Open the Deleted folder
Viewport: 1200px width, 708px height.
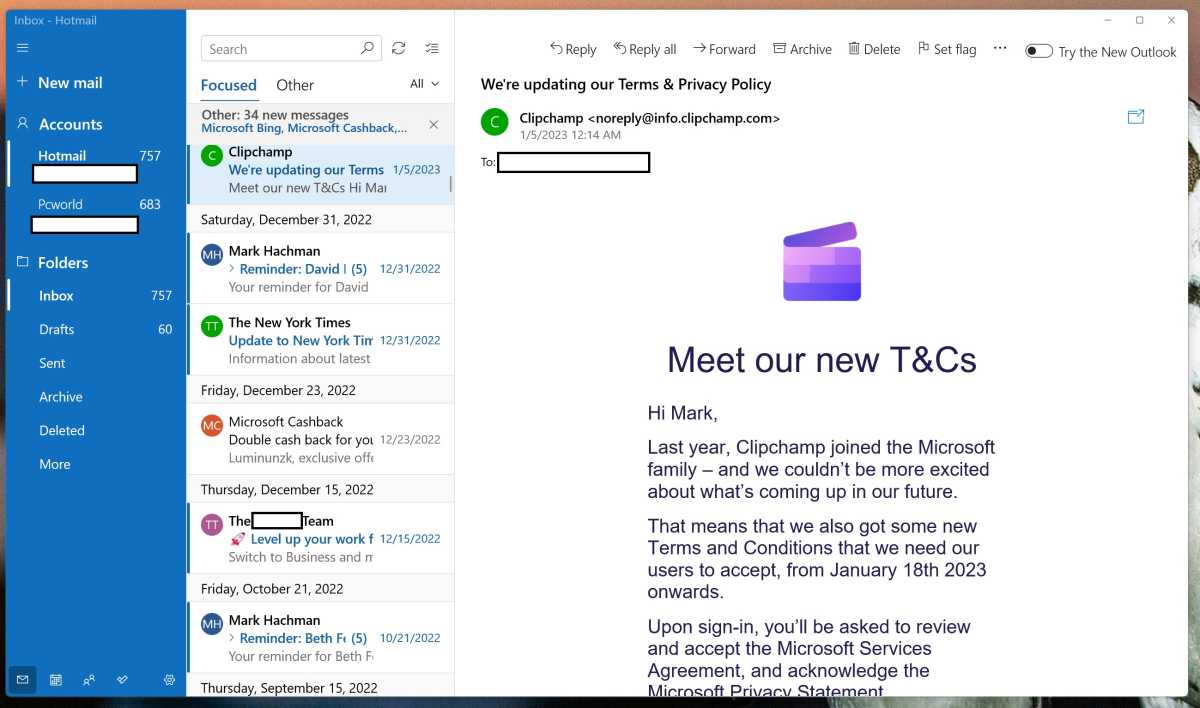tap(96, 430)
